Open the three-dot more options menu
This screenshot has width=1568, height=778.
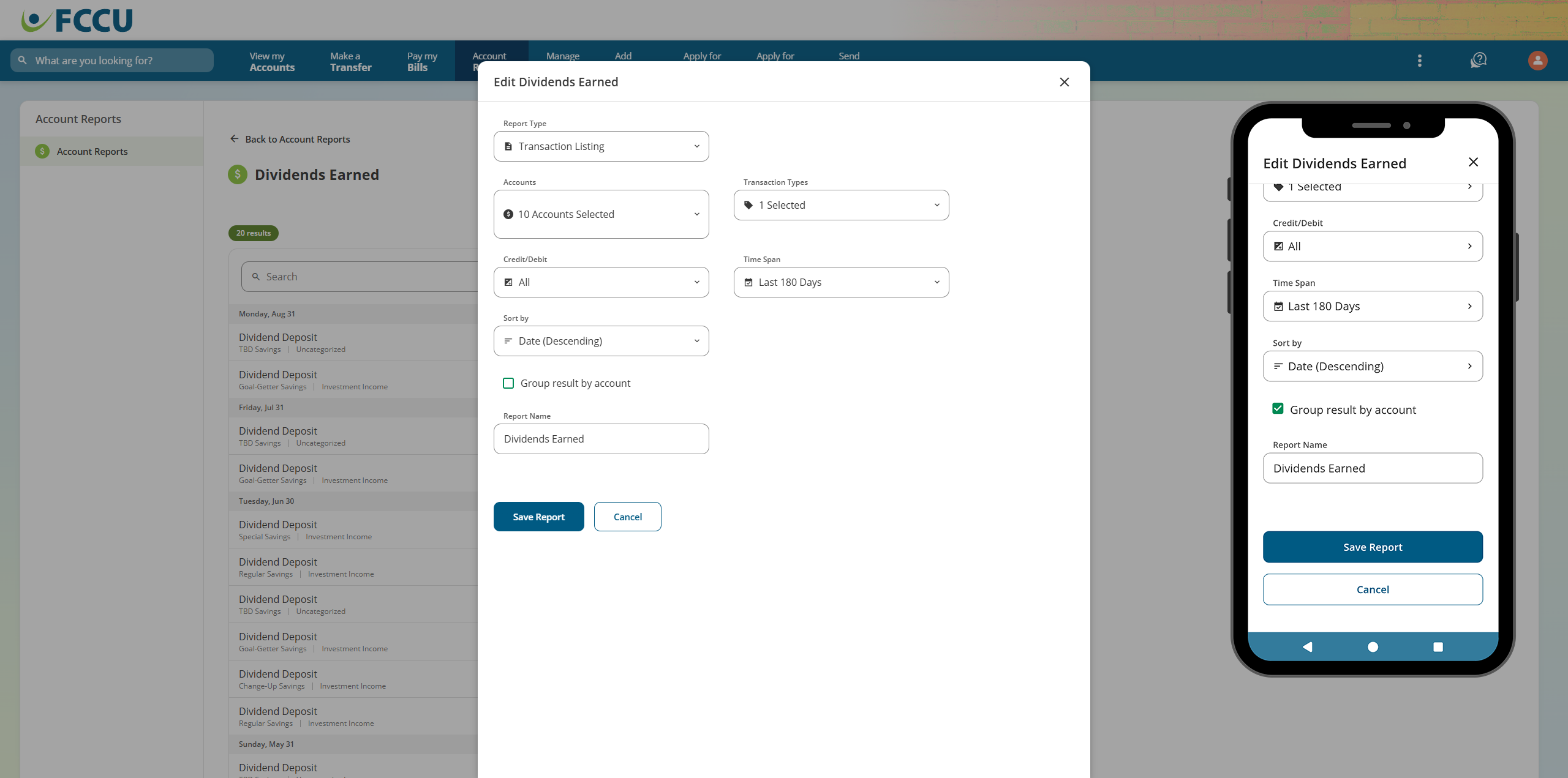pos(1419,61)
